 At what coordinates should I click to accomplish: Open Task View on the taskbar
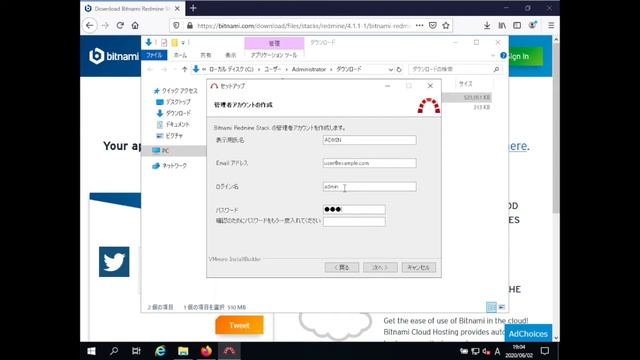[136, 351]
